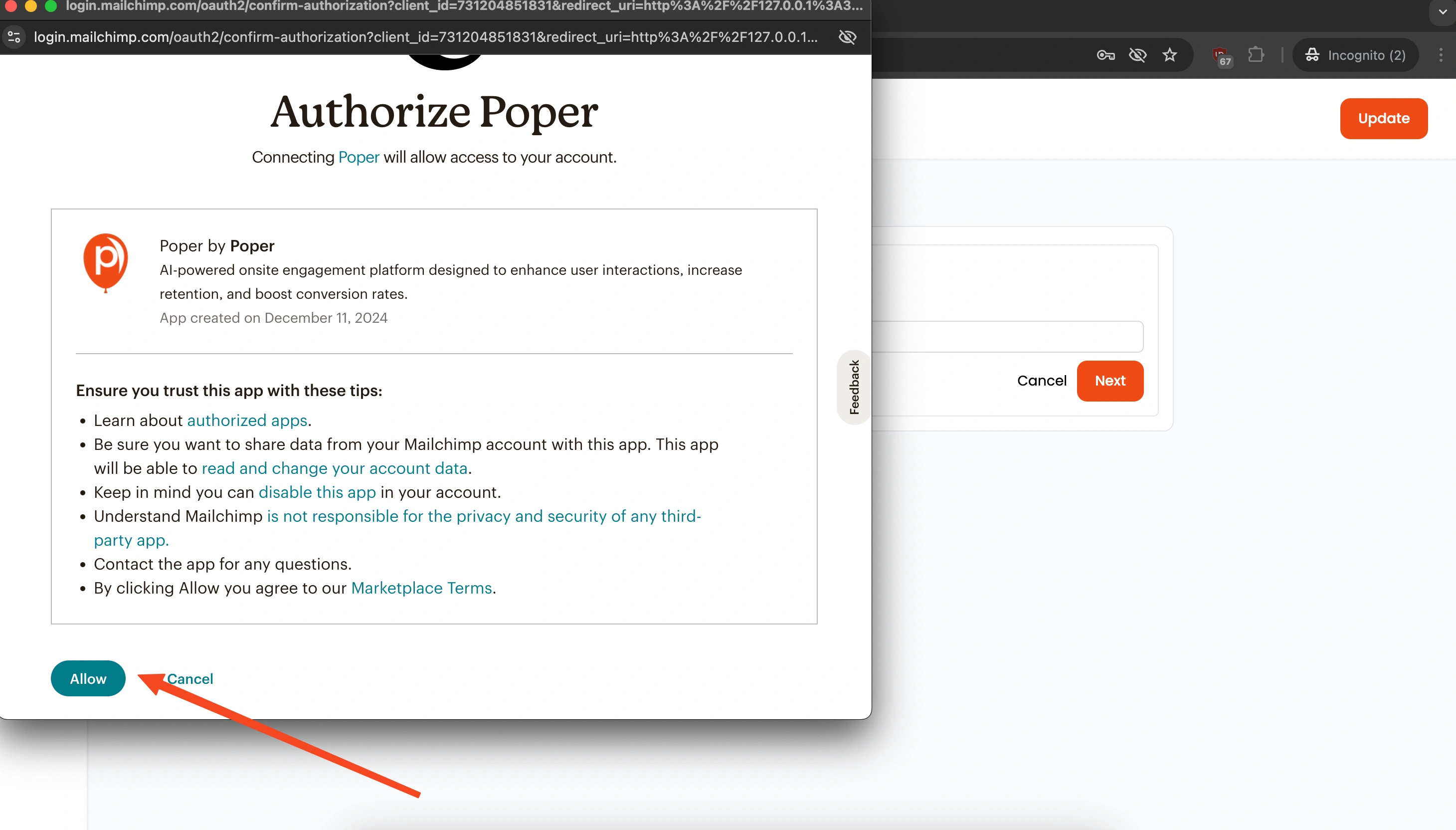Click the tracking protection eye icon in toolbar
The height and width of the screenshot is (830, 1456).
pos(1137,55)
